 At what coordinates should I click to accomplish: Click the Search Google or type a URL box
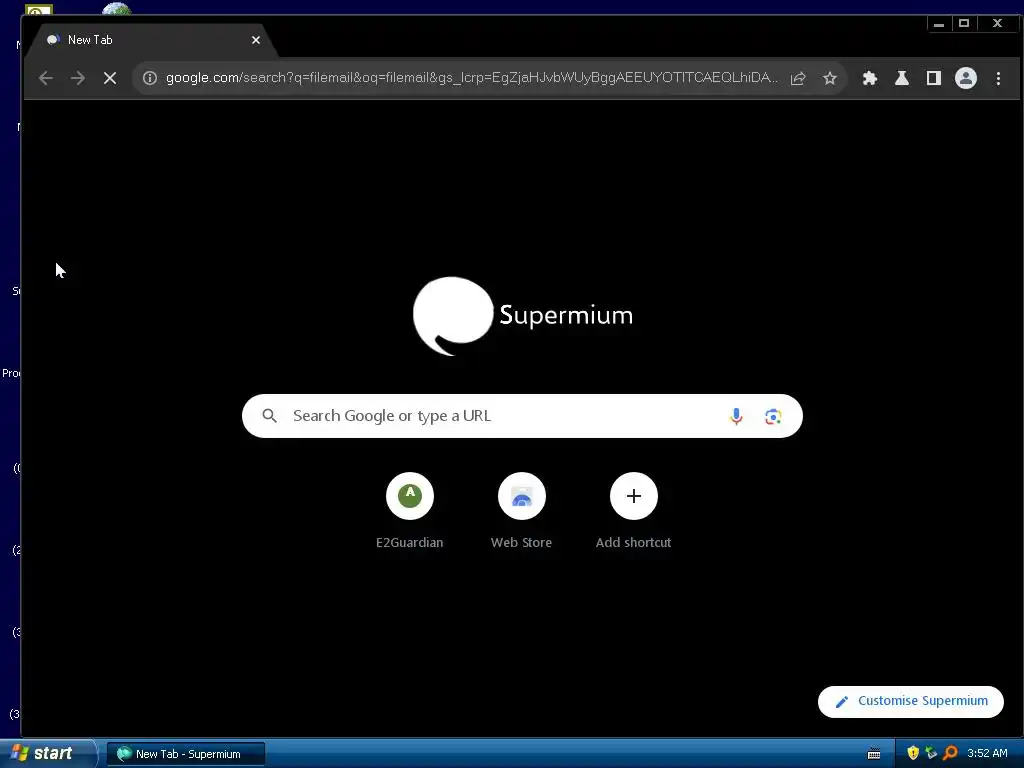(x=522, y=416)
